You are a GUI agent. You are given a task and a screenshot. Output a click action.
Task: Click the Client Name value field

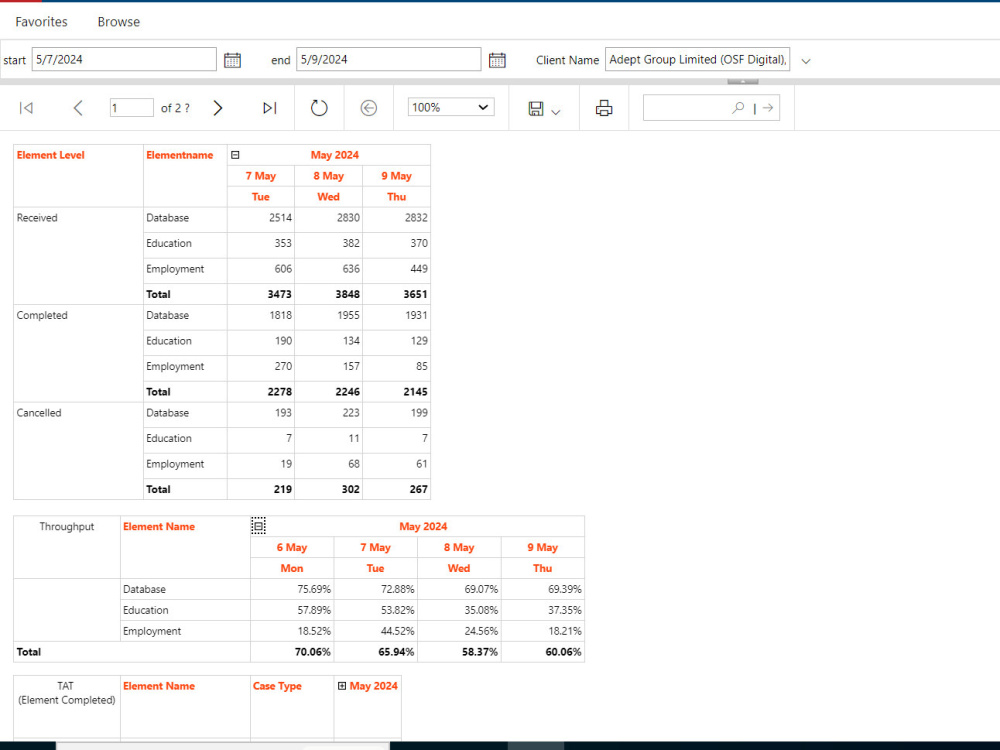[x=698, y=59]
